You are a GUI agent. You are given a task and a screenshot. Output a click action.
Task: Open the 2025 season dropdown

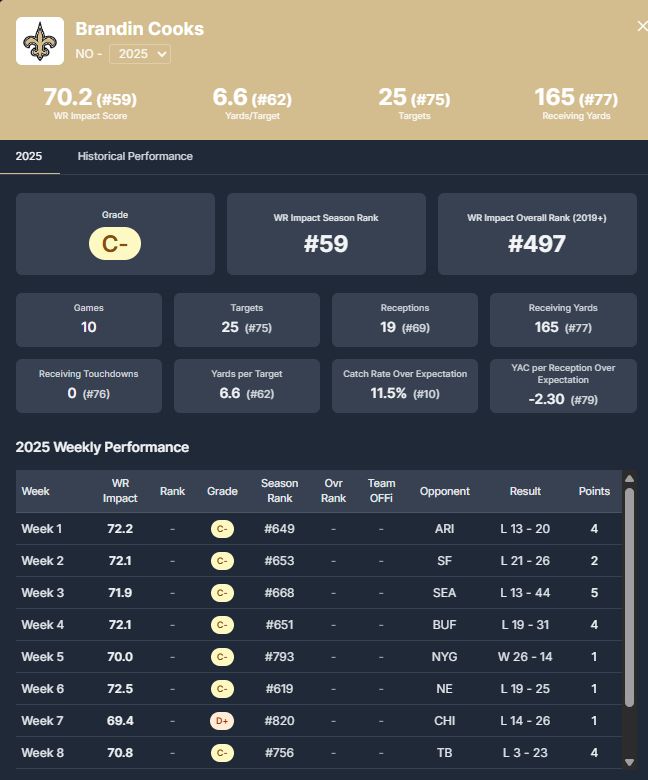[140, 54]
